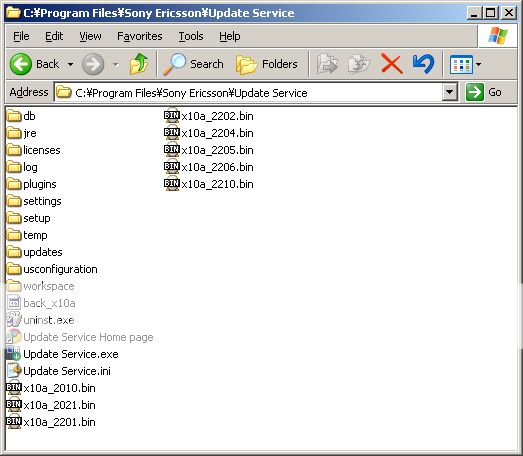
Task: Select the temp folder icon
Action: pos(14,235)
